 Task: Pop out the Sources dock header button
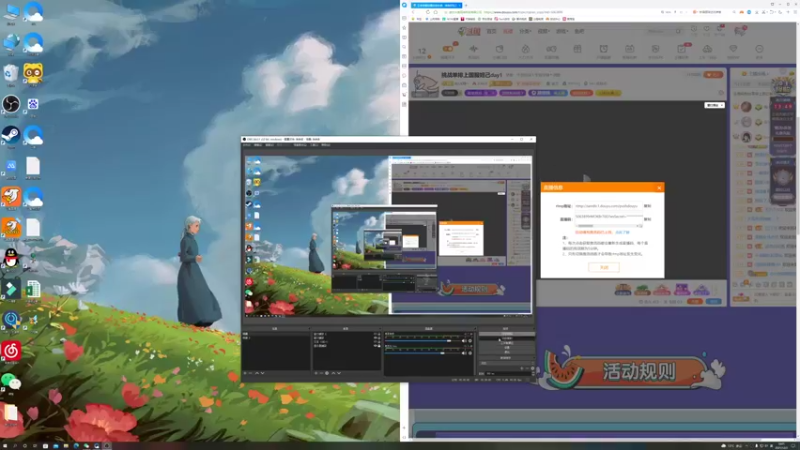[379, 329]
